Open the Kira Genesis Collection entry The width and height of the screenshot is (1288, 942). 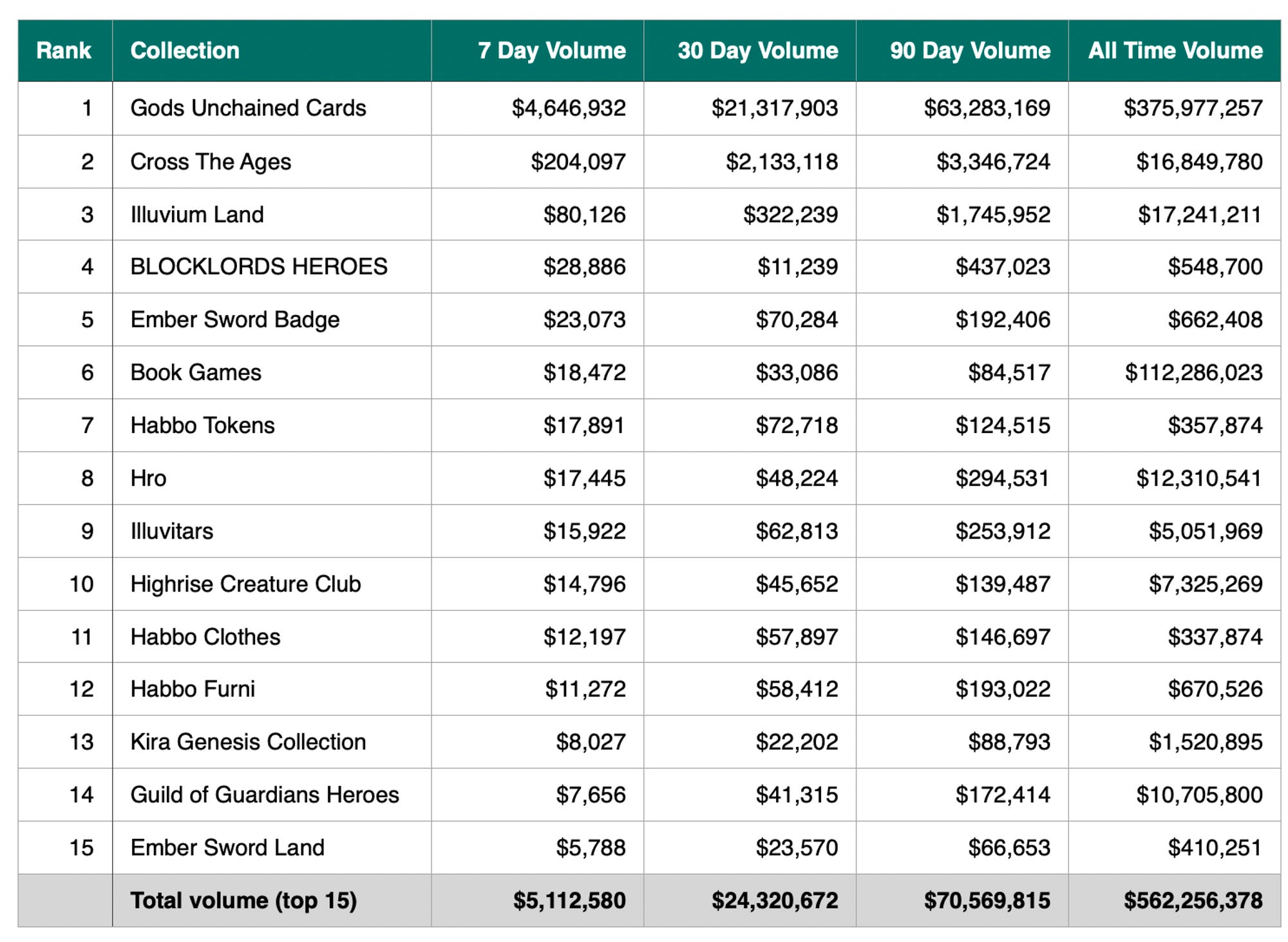[x=248, y=741]
